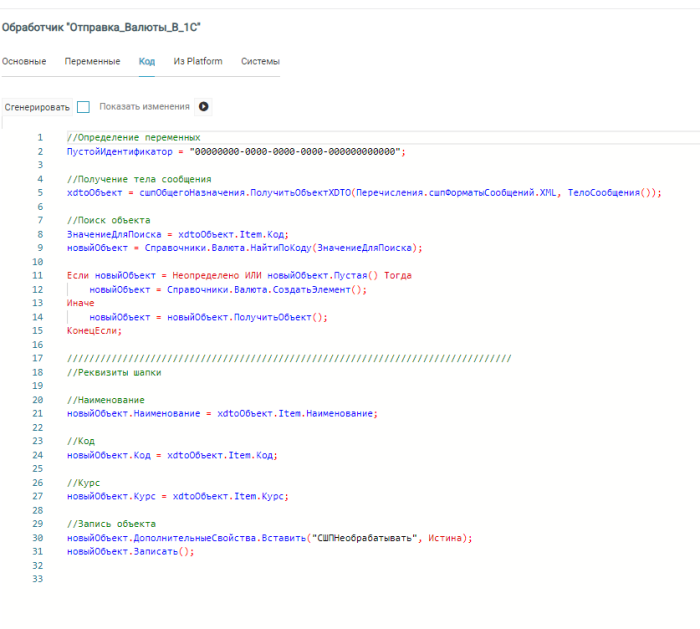Click the Сгенерировать button
Screen dimensions: 700x629
37,107
